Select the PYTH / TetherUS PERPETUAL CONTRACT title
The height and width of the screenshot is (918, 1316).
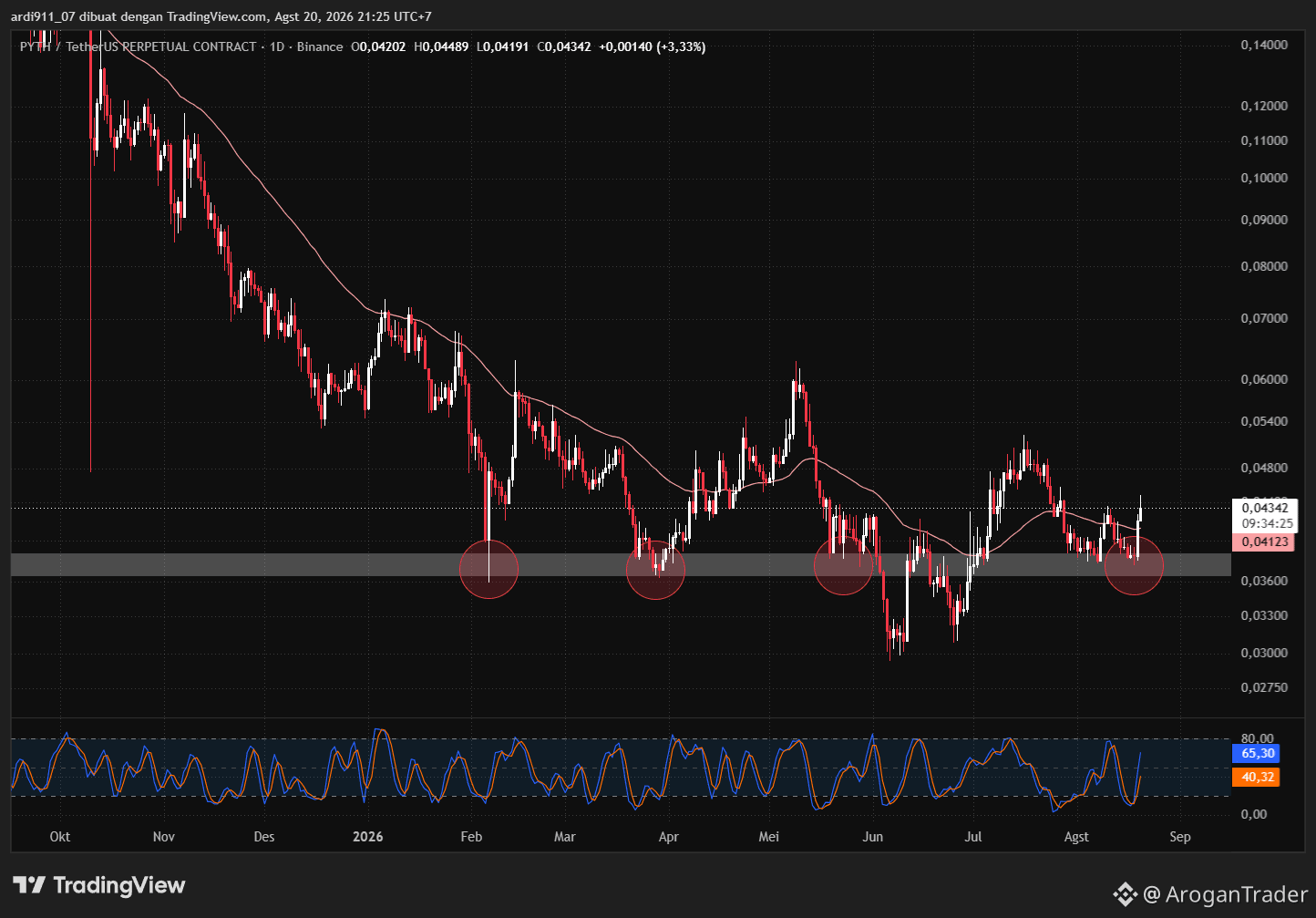(x=139, y=46)
